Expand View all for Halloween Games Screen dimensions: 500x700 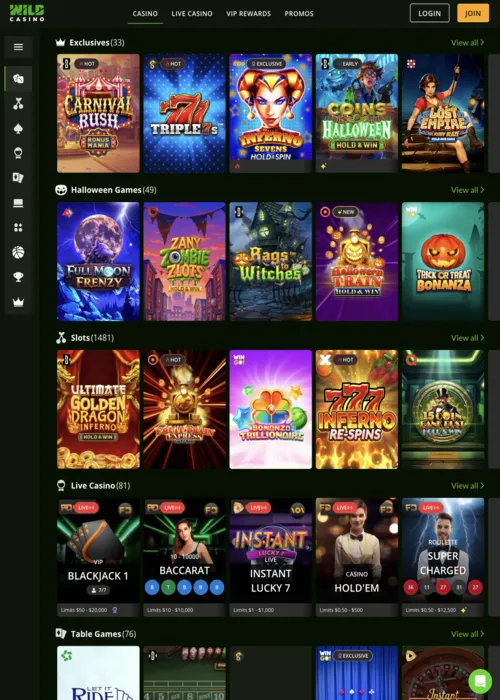(x=467, y=190)
